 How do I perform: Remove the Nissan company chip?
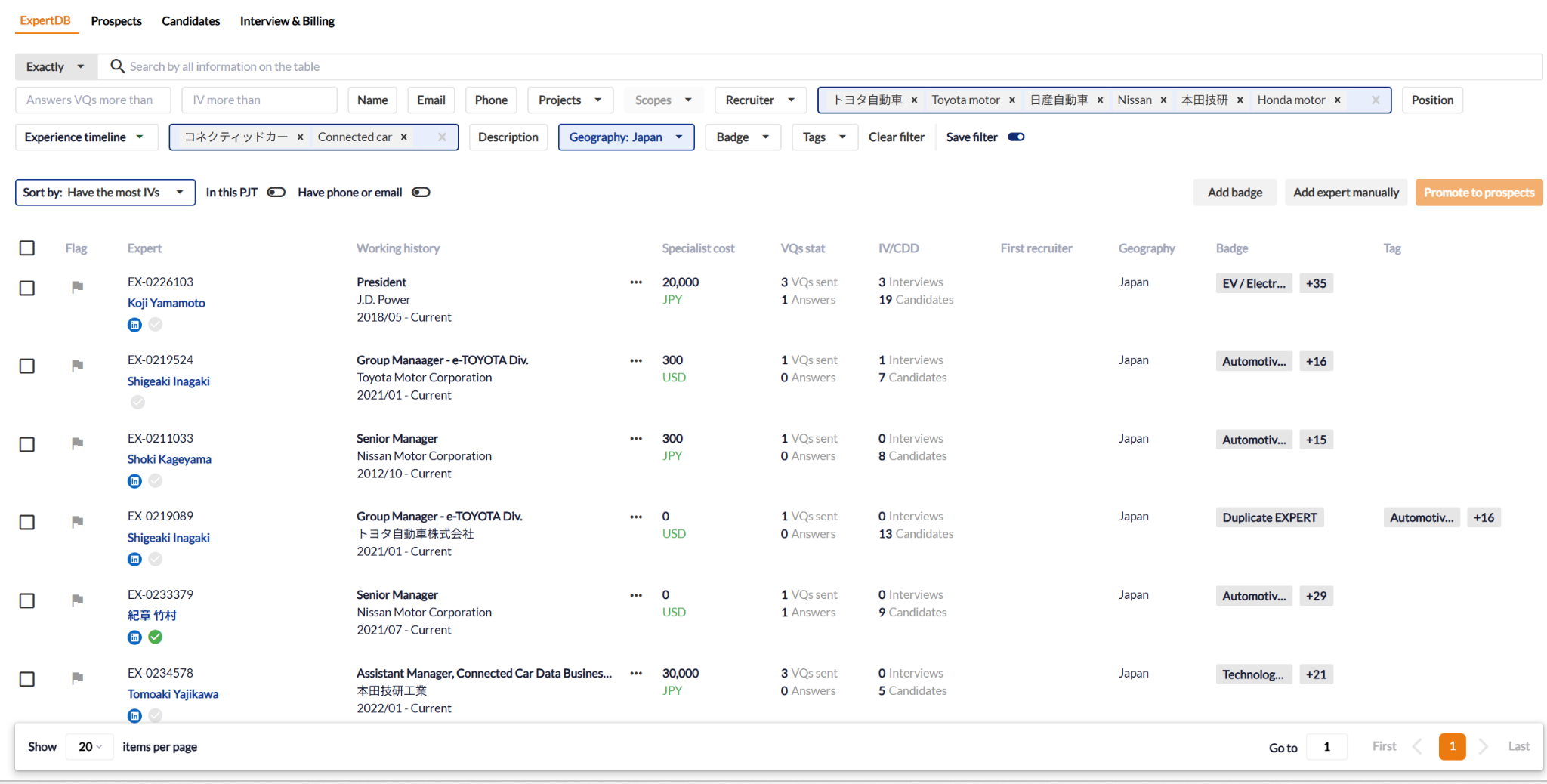(x=1163, y=100)
